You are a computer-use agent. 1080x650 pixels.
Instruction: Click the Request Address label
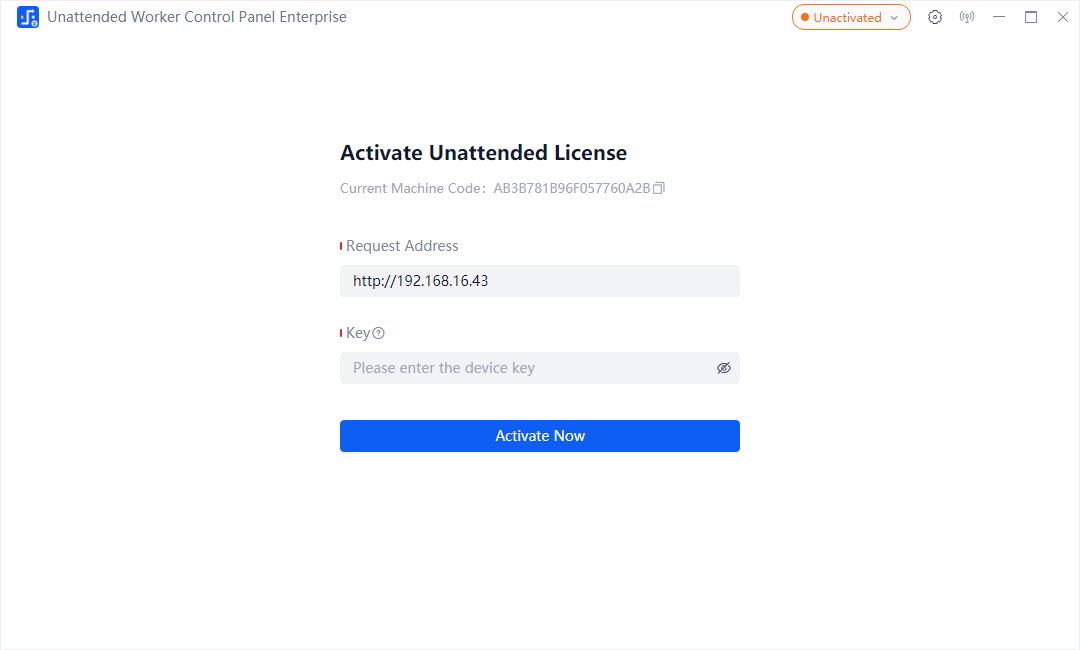(400, 245)
